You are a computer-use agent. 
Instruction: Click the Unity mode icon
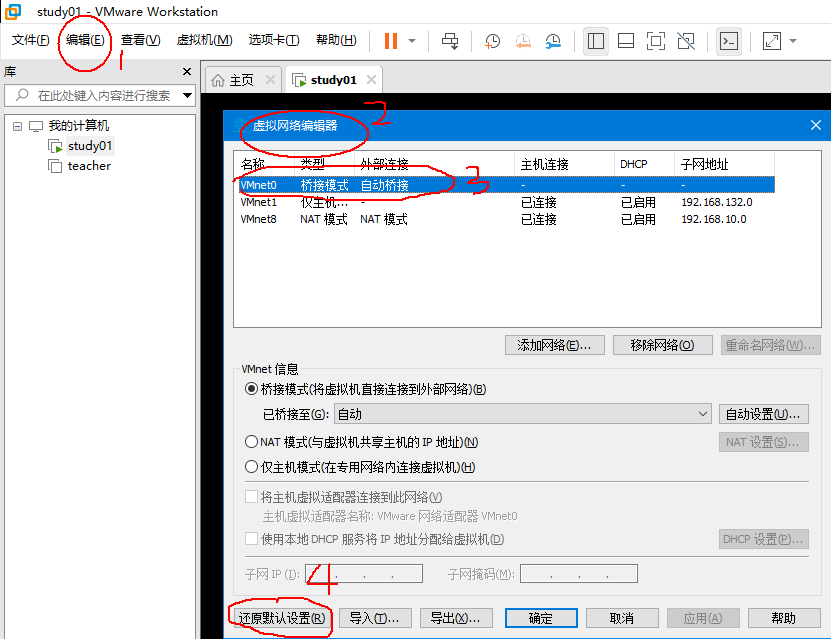point(686,41)
